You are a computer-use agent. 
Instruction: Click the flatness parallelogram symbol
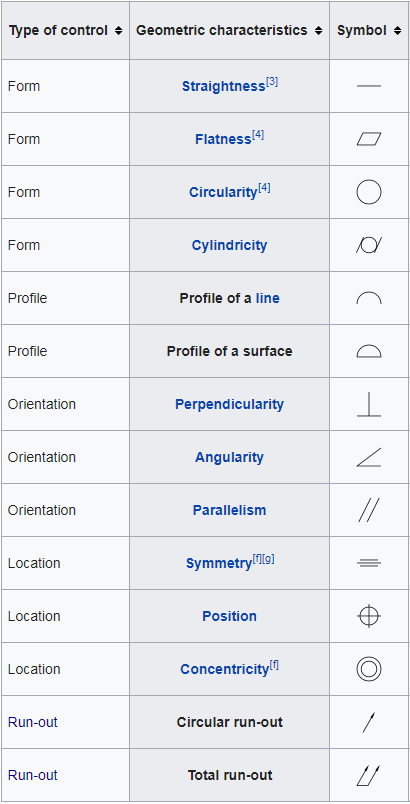point(369,139)
